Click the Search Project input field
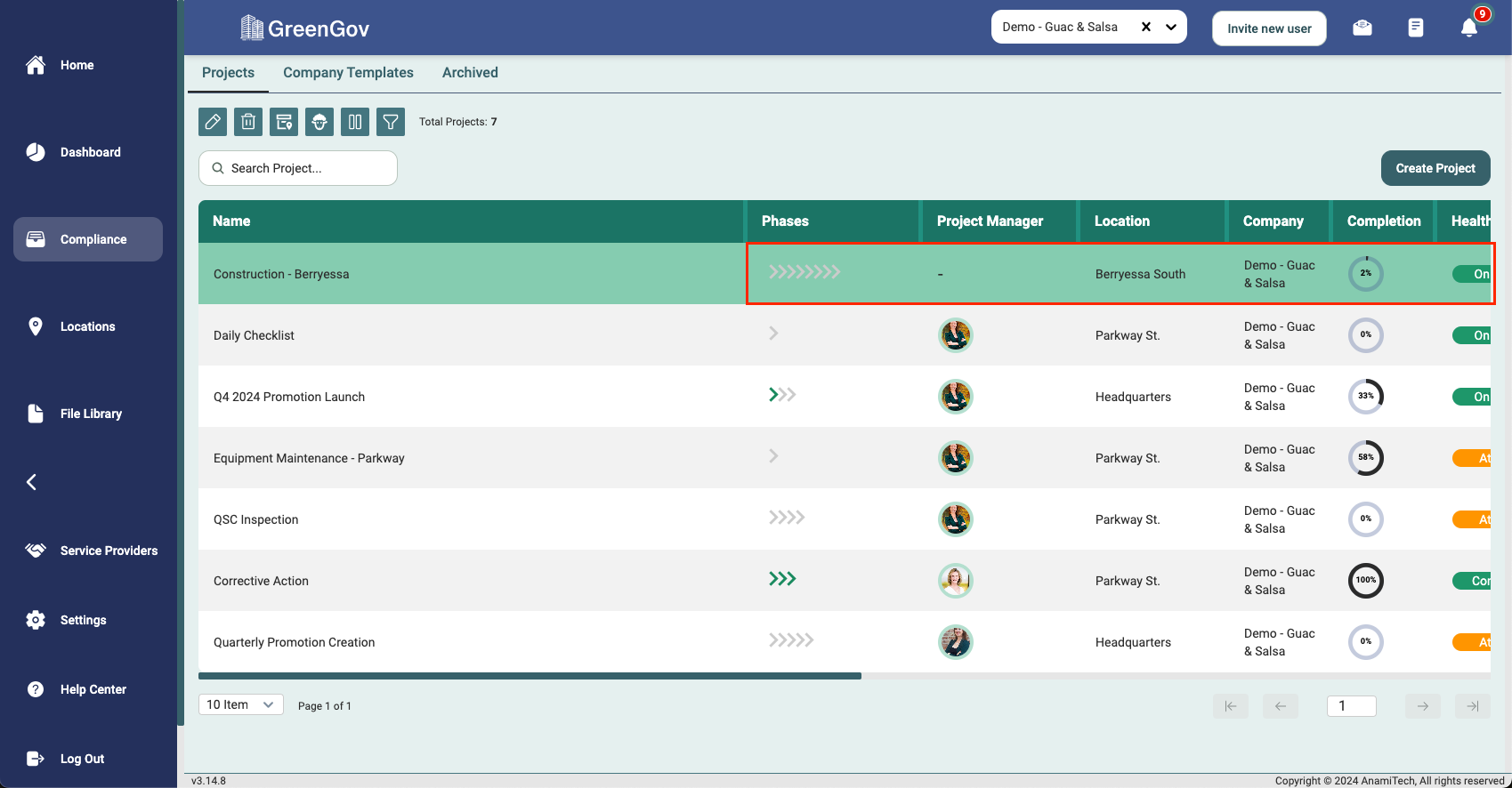 (x=298, y=168)
